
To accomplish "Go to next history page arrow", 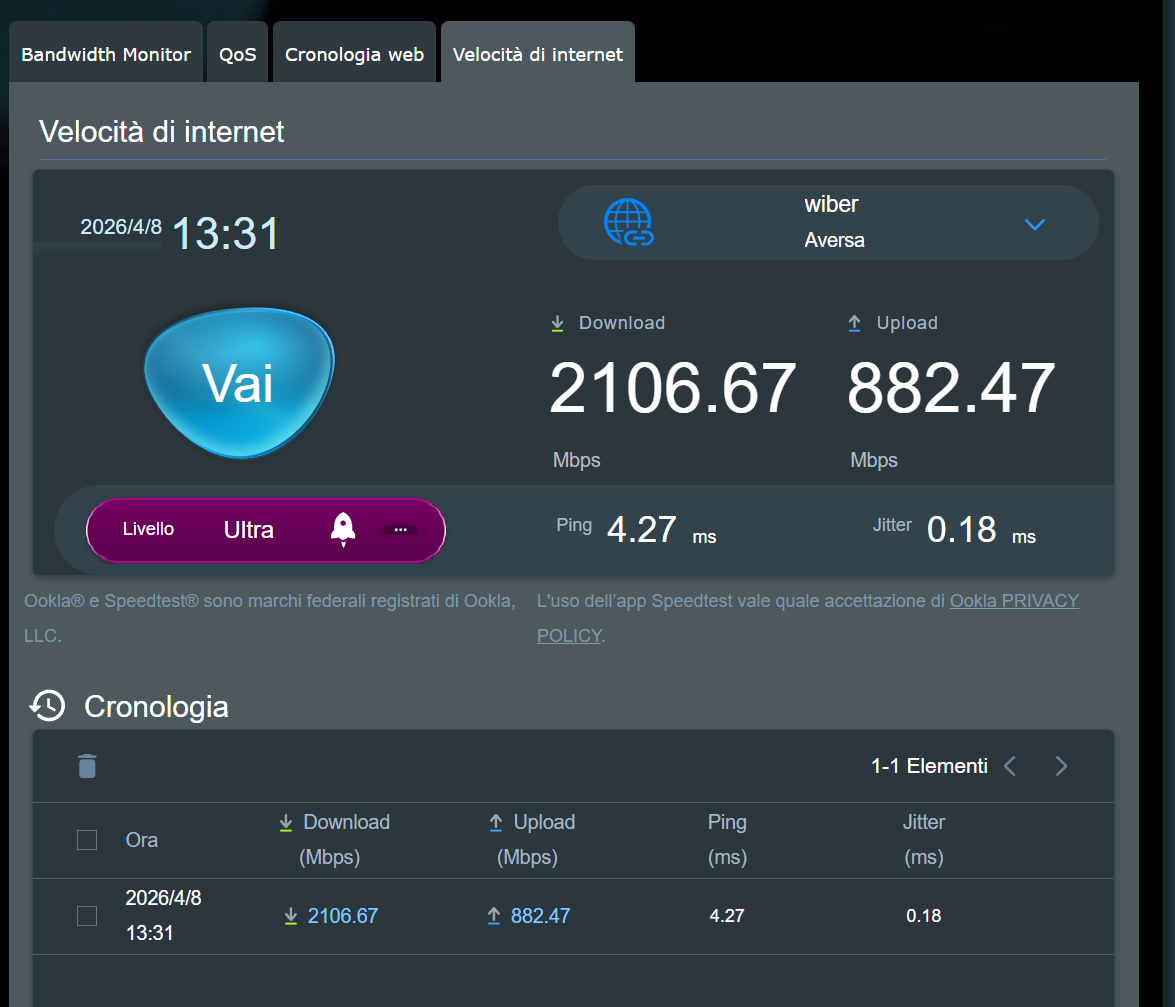I will 1061,766.
